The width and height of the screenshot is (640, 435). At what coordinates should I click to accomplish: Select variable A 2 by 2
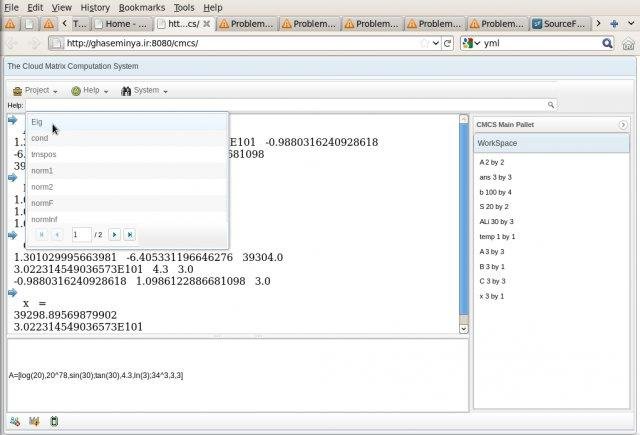(492, 162)
